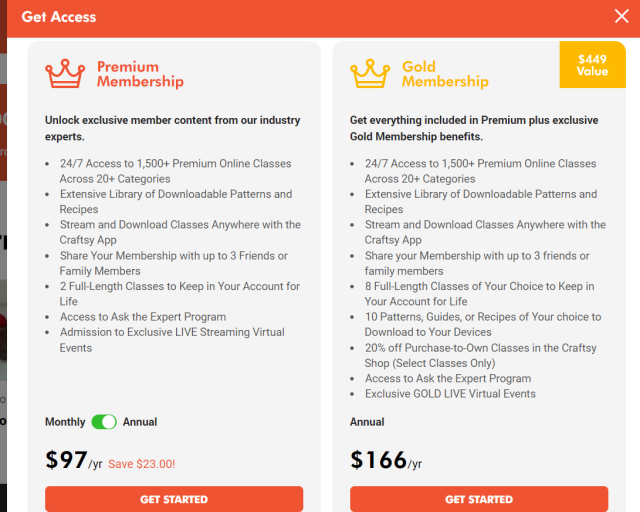Click the Annual label in the Gold card
The image size is (640, 512).
(x=367, y=422)
